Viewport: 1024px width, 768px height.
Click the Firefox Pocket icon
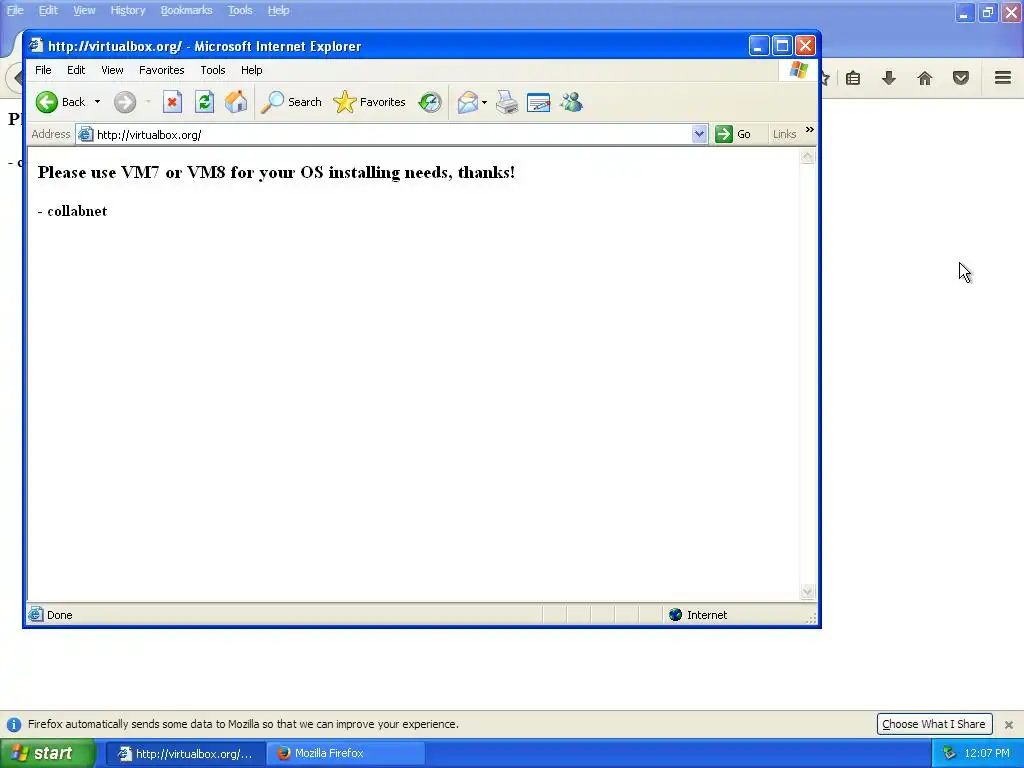click(x=961, y=78)
